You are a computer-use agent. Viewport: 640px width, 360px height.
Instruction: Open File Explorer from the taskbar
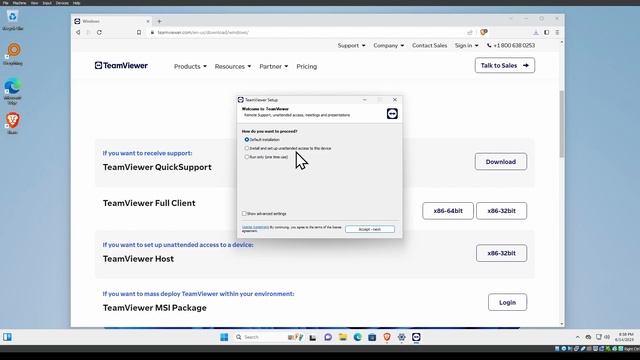(342, 337)
